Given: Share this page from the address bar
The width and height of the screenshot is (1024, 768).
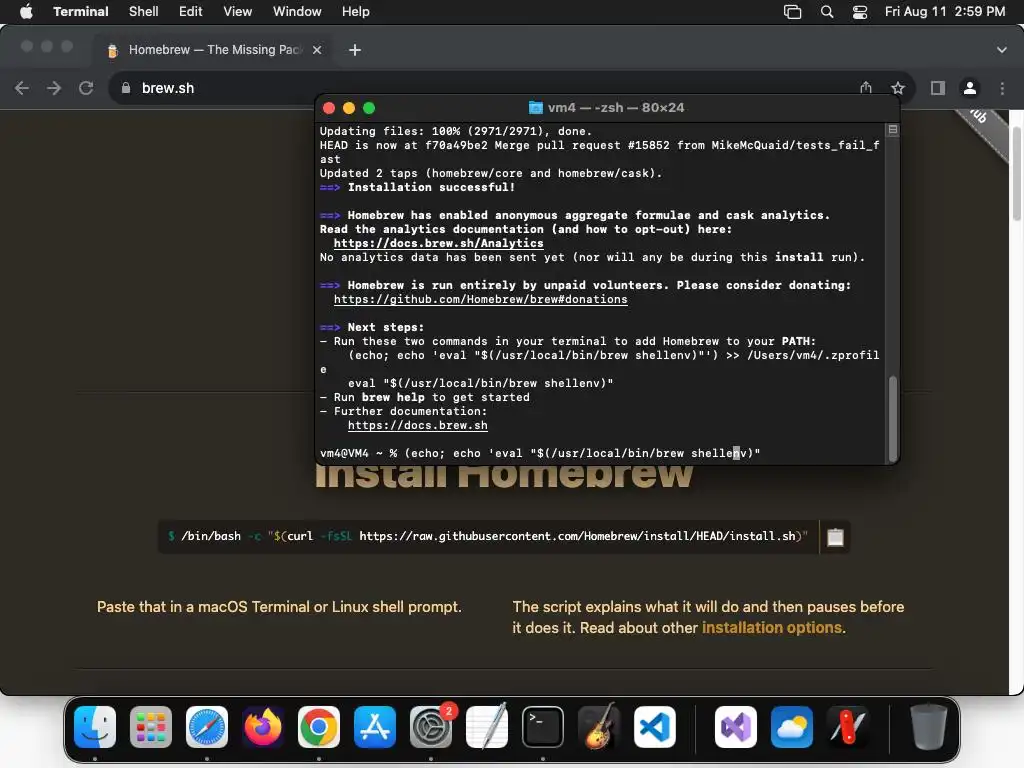Looking at the screenshot, I should click(x=866, y=88).
